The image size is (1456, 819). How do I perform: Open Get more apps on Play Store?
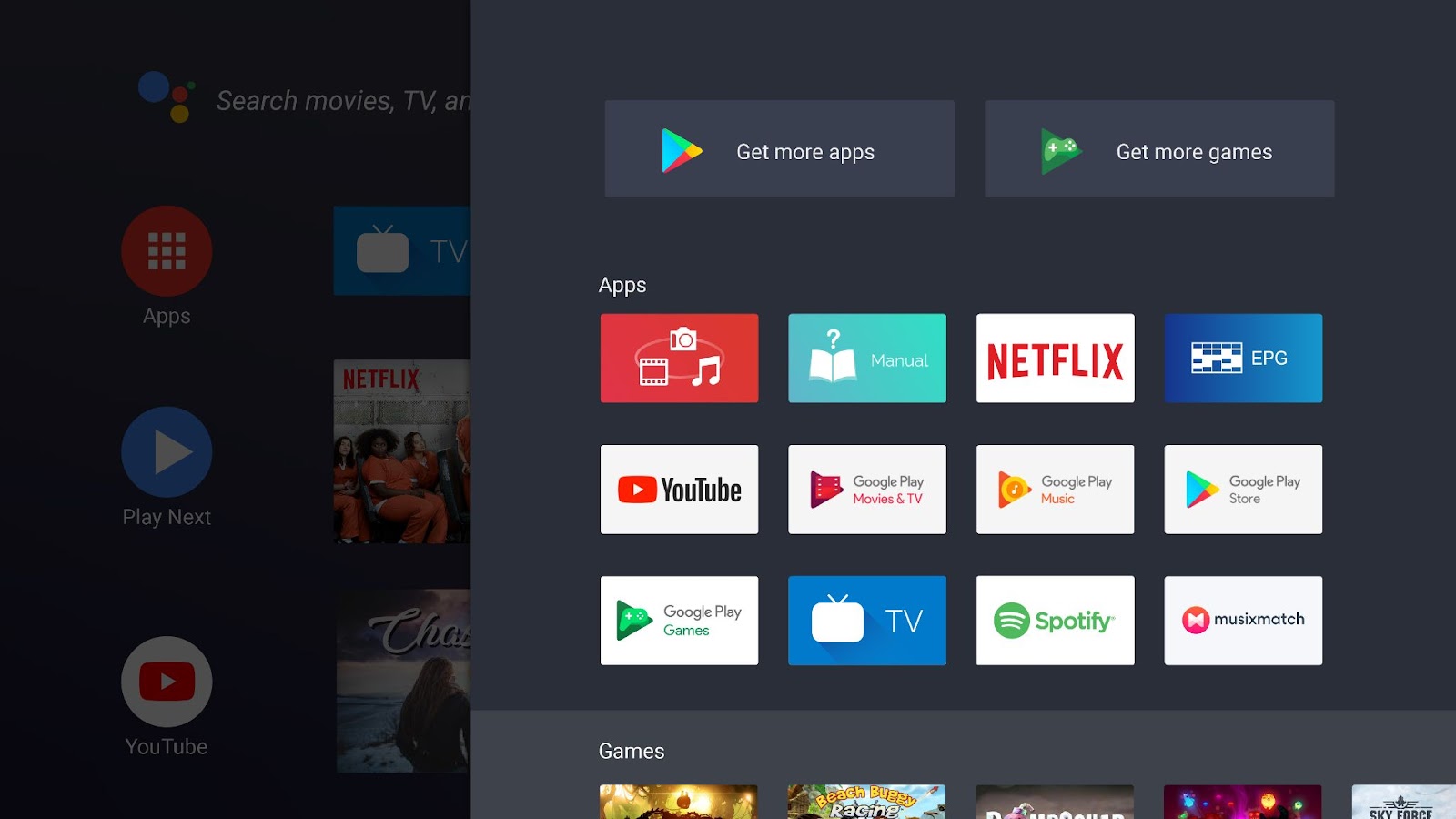[x=780, y=149]
